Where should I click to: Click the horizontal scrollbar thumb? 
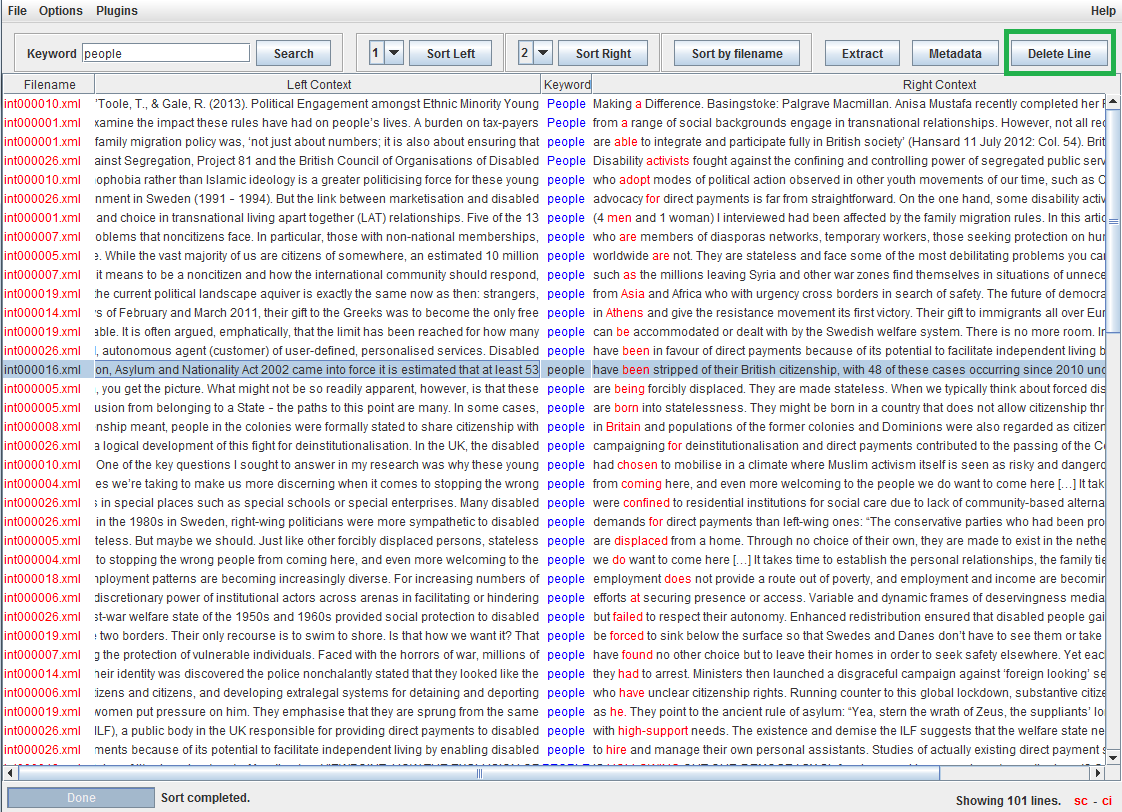tap(479, 773)
